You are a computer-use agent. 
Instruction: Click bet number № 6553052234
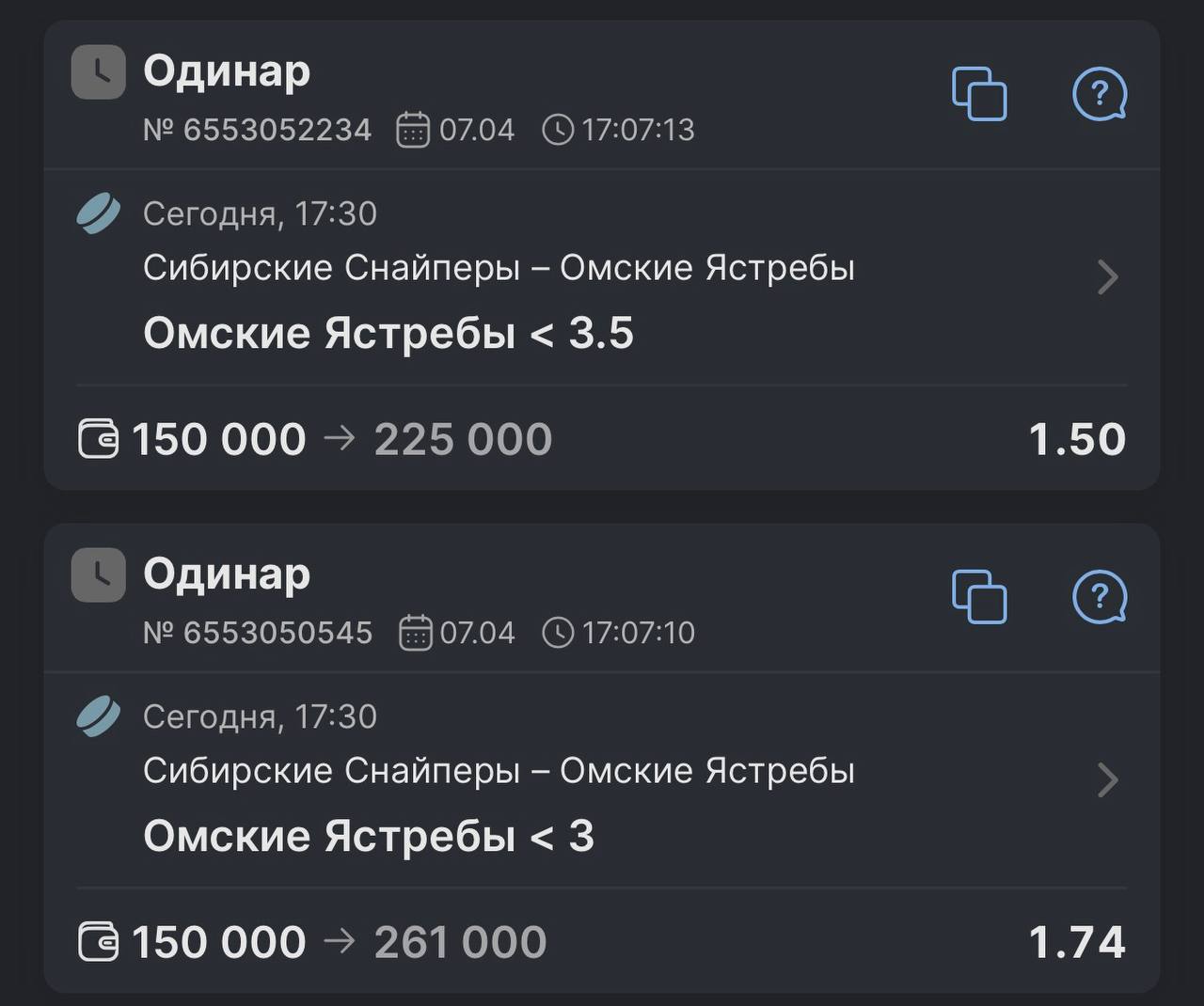tap(257, 130)
